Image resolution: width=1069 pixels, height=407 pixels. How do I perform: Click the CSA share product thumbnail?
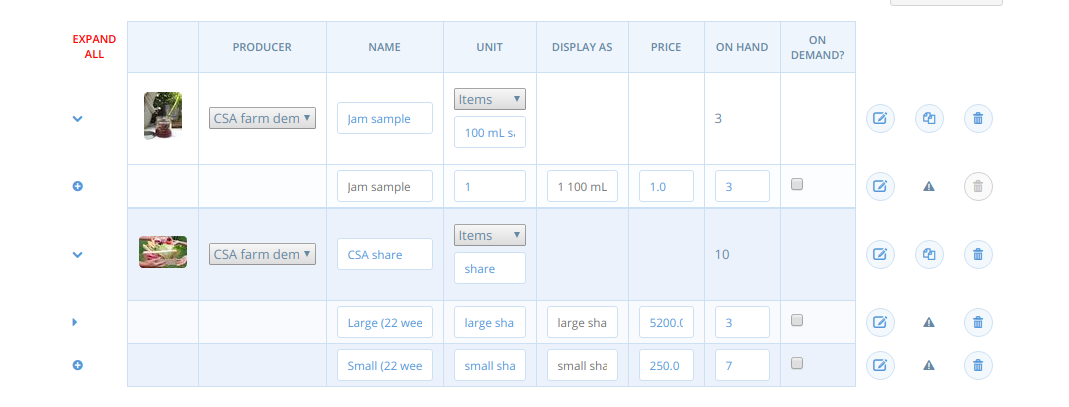(163, 252)
